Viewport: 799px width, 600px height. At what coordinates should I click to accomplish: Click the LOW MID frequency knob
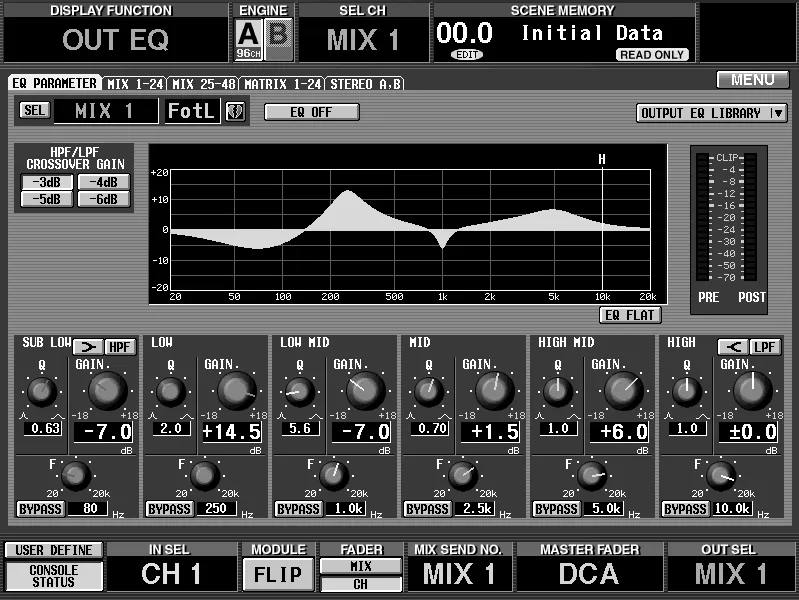(333, 476)
